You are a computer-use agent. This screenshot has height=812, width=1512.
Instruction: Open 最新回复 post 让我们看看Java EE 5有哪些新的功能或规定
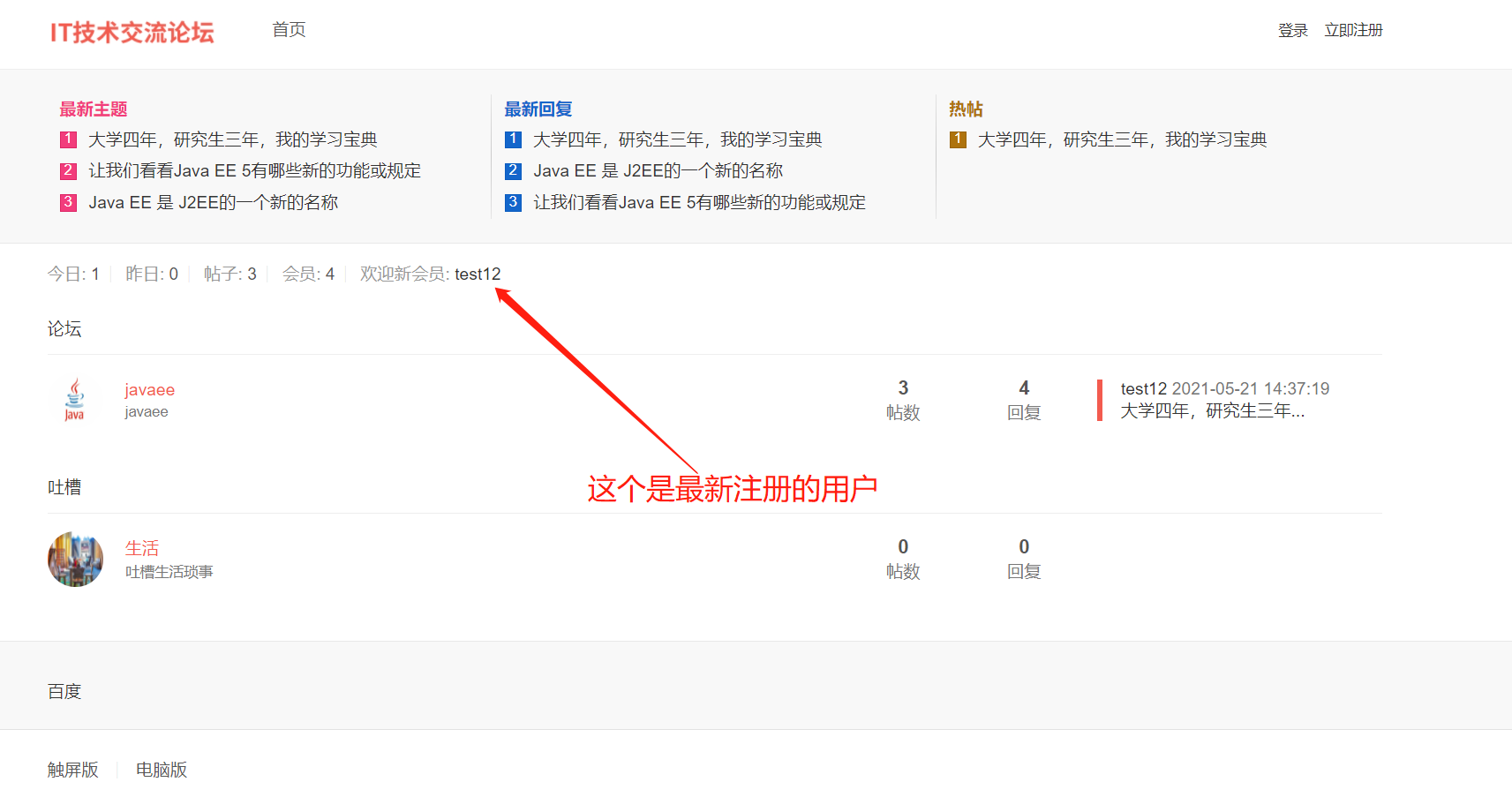point(700,202)
